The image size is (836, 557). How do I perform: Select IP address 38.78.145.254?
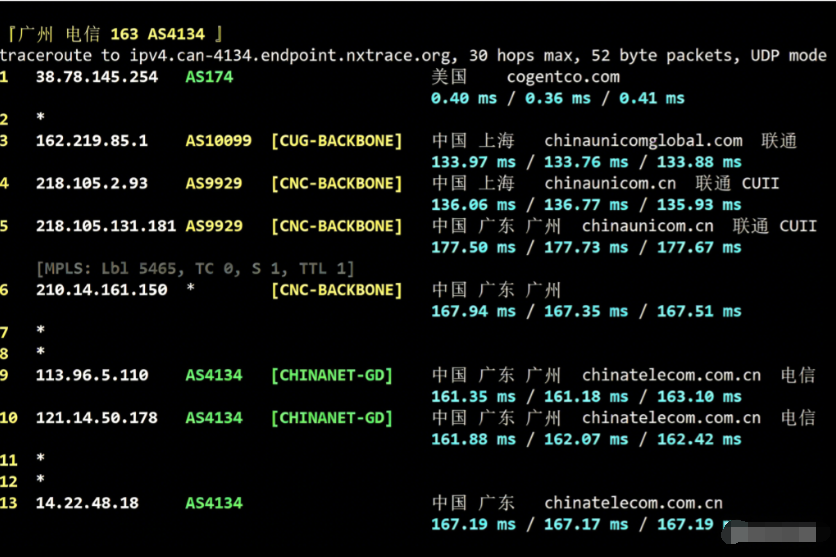coord(97,76)
